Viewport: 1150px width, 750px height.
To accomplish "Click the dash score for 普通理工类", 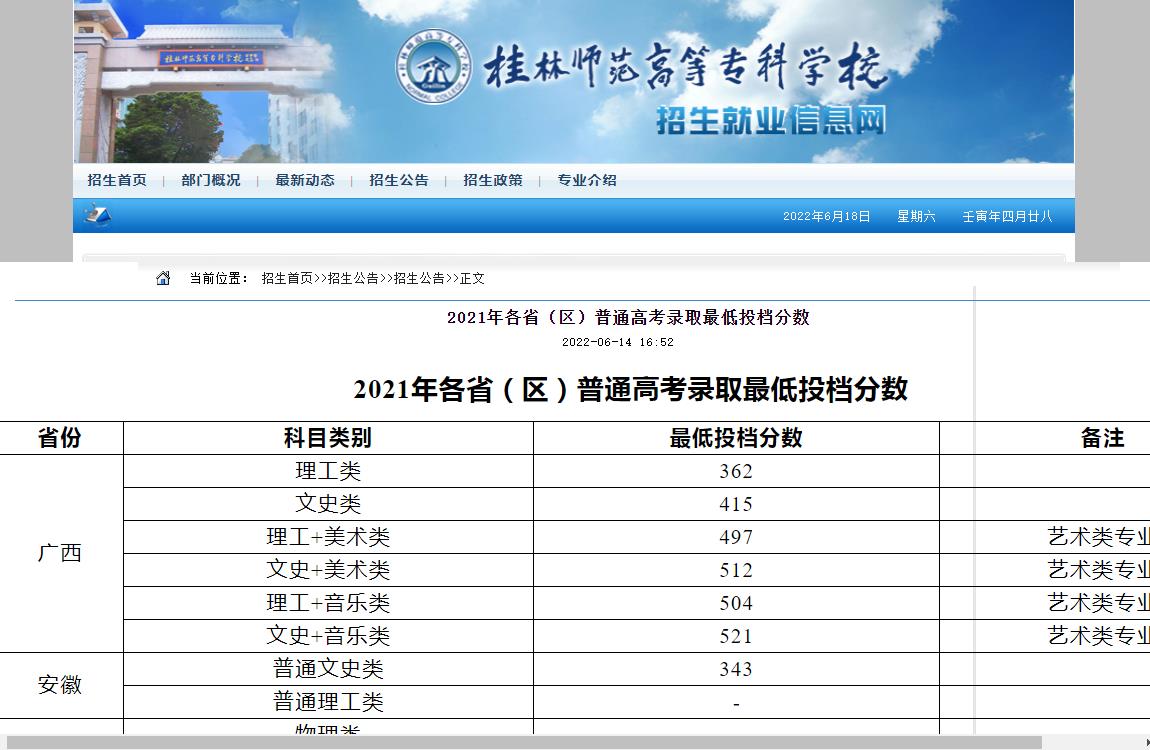I will 736,705.
